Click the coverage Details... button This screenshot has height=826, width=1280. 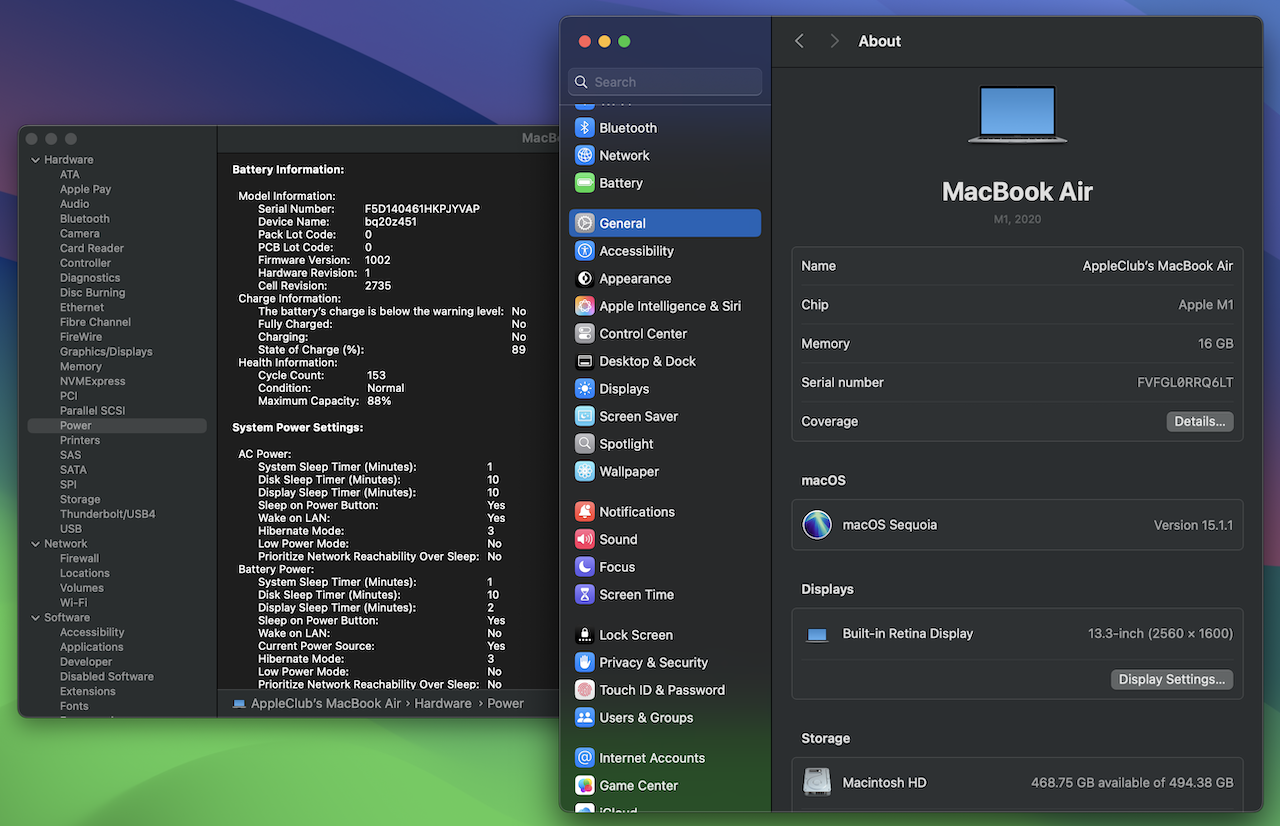click(1200, 421)
